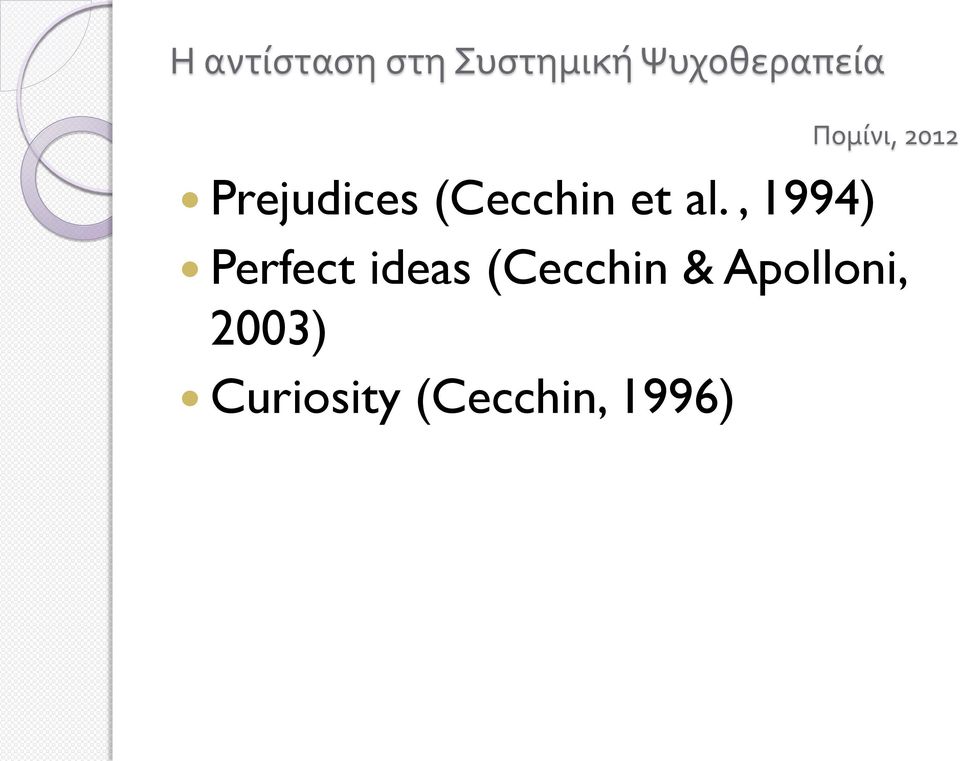Click the slide title Η αντίσταση στη Συστημική Ψυχοθεραπεία
This screenshot has height=761, width=960.
(x=527, y=63)
